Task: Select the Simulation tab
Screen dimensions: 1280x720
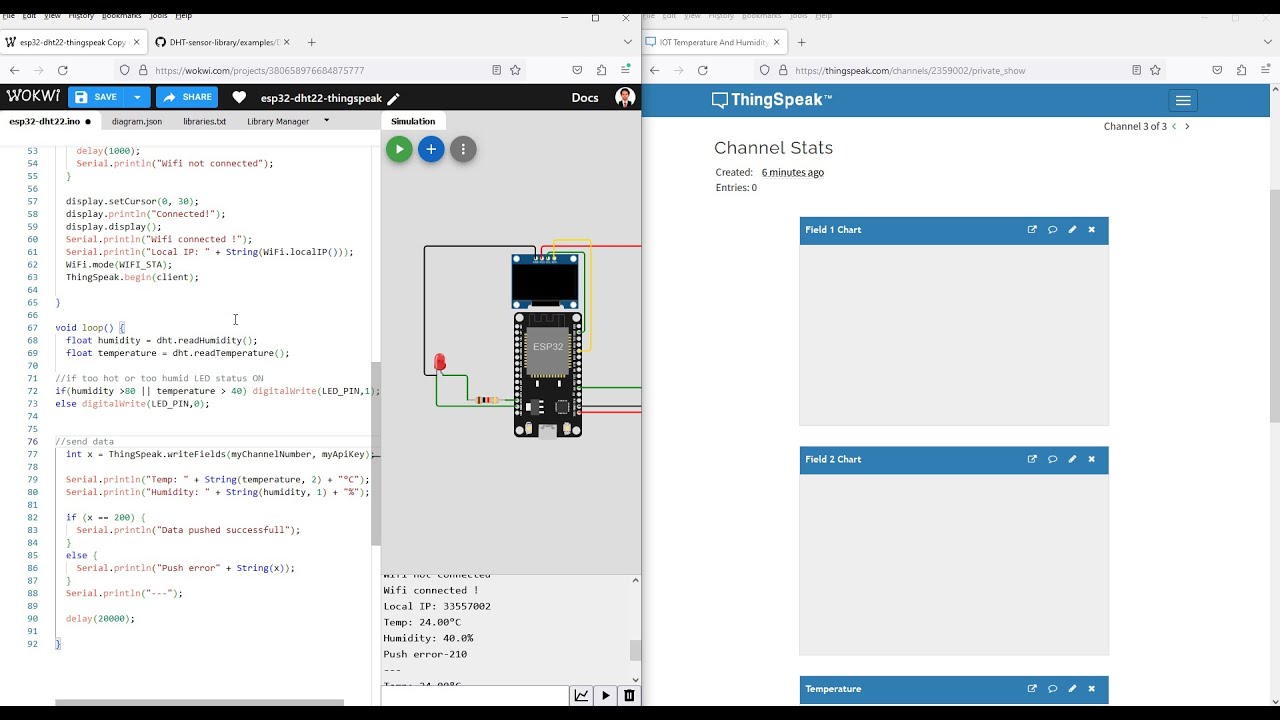Action: [413, 121]
